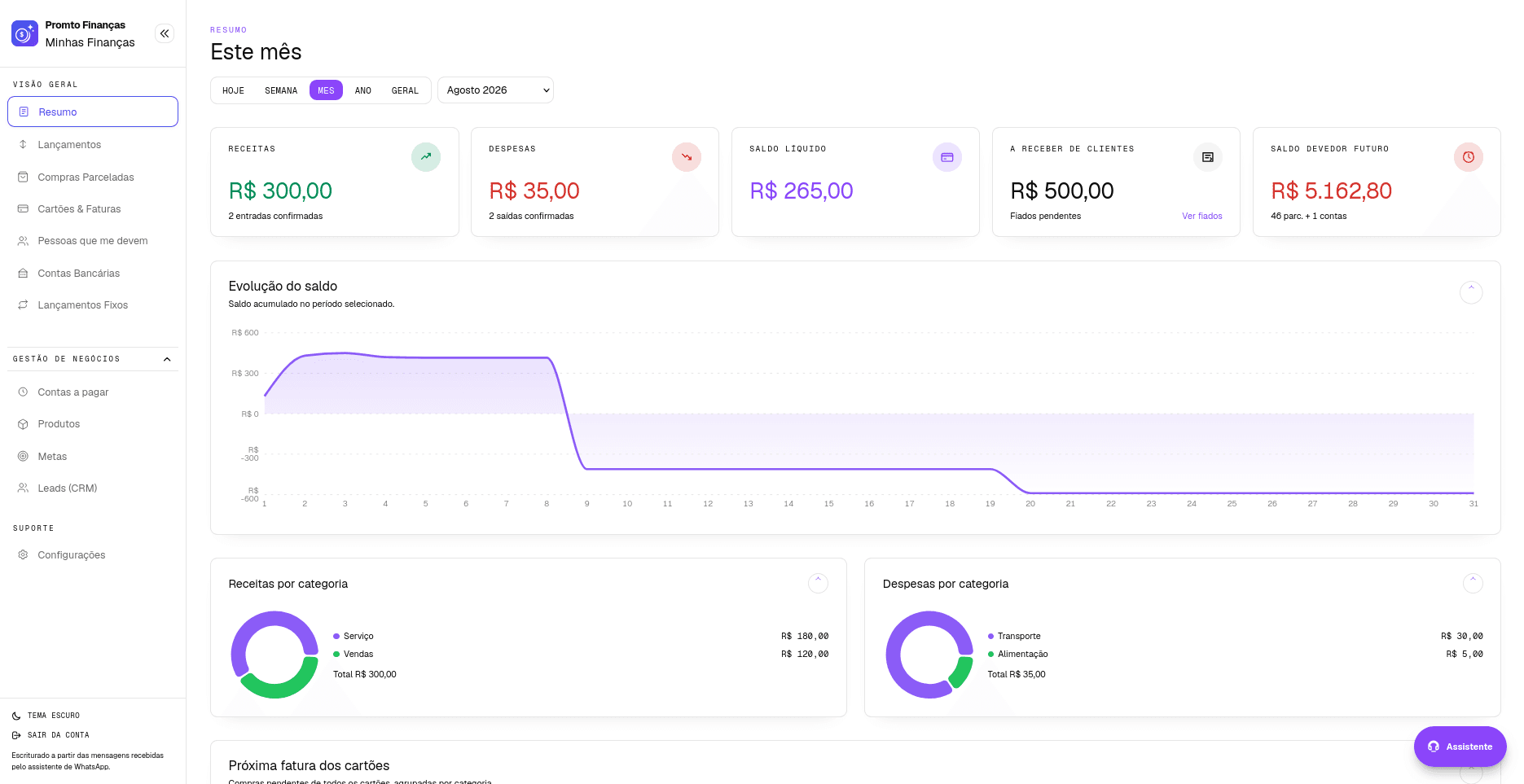Click the Saldo Líquido card icon
Image resolution: width=1524 pixels, height=784 pixels.
(947, 157)
